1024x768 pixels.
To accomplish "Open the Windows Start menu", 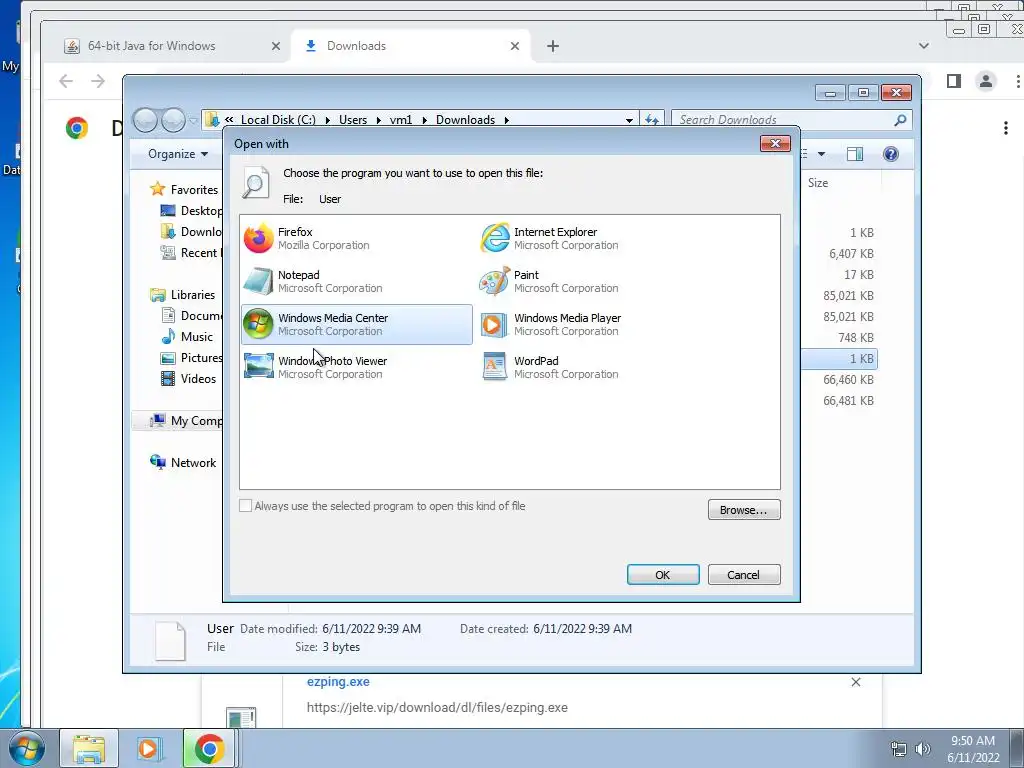I will pyautogui.click(x=25, y=748).
